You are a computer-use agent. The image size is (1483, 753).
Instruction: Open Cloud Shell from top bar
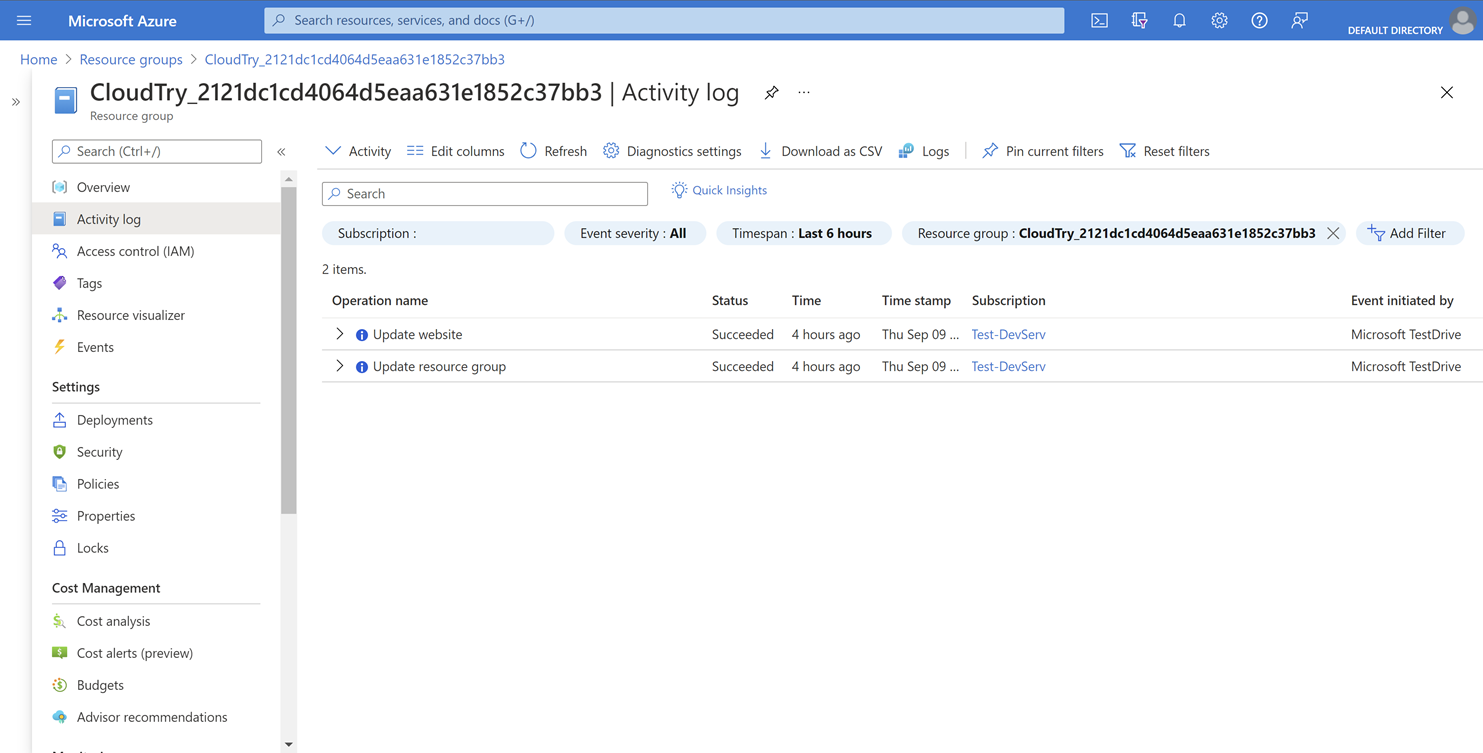[x=1099, y=20]
